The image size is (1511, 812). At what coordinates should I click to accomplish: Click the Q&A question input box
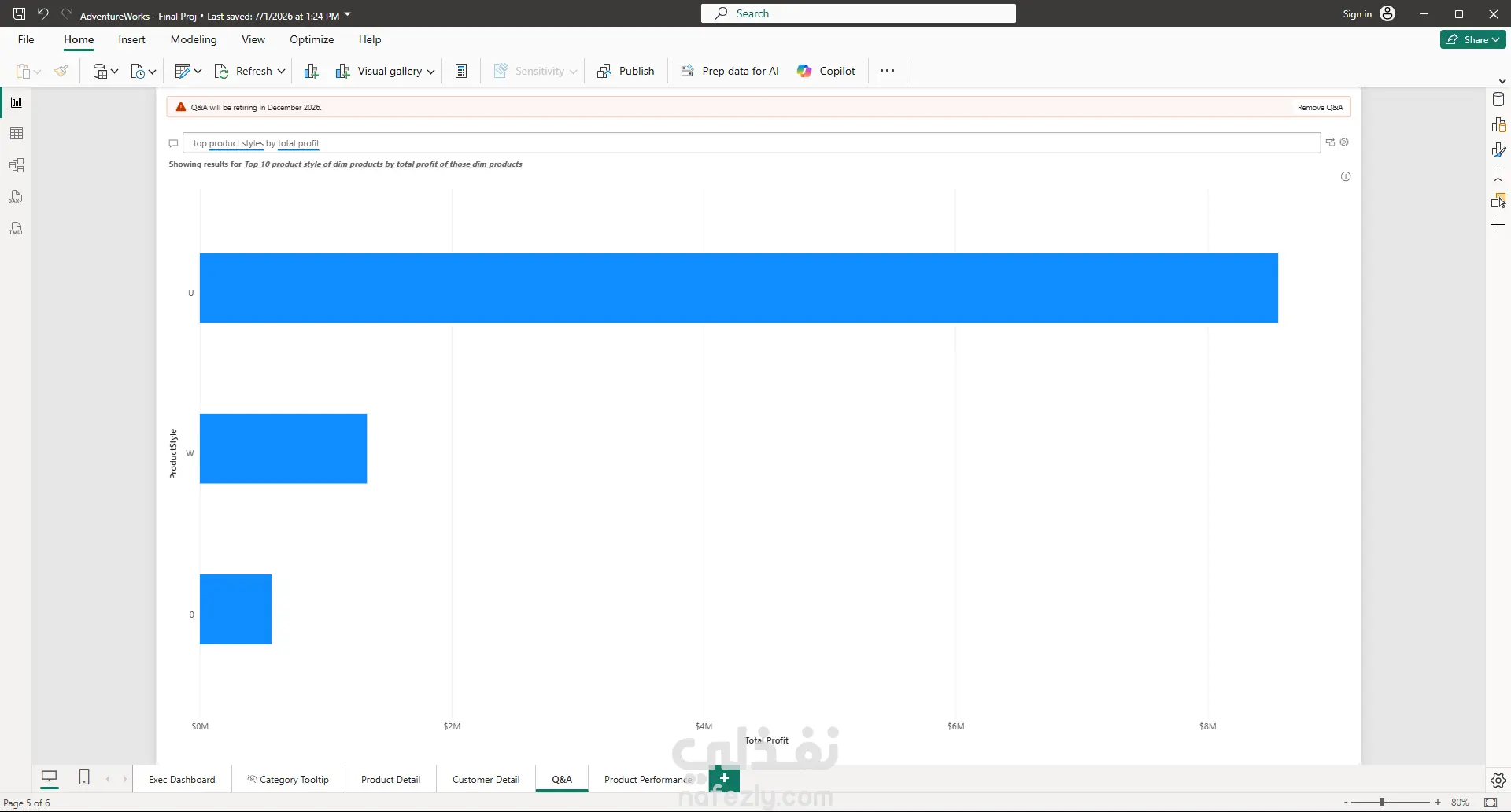(752, 143)
